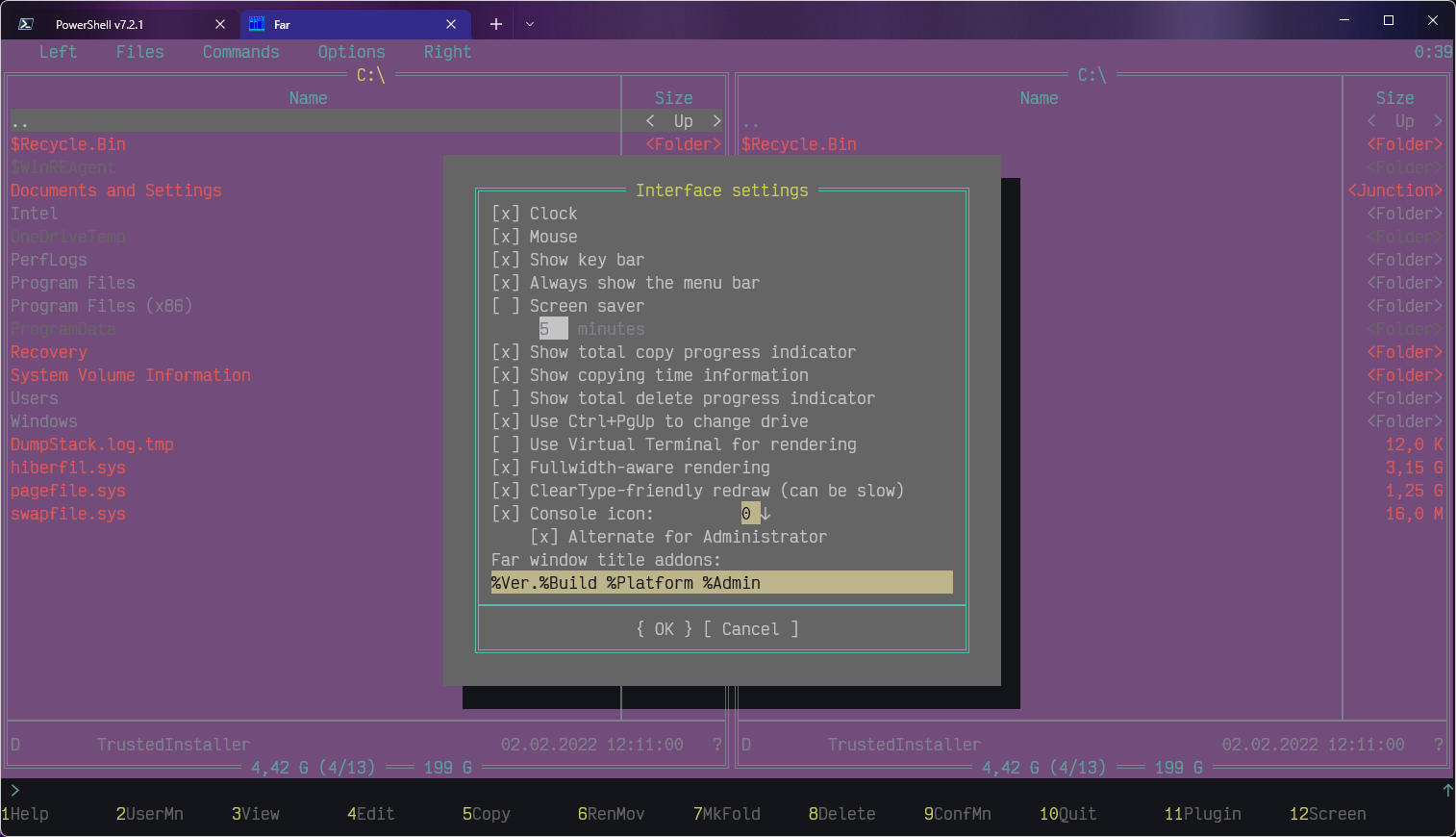
Task: Toggle Always show the menu bar
Action: tap(506, 283)
